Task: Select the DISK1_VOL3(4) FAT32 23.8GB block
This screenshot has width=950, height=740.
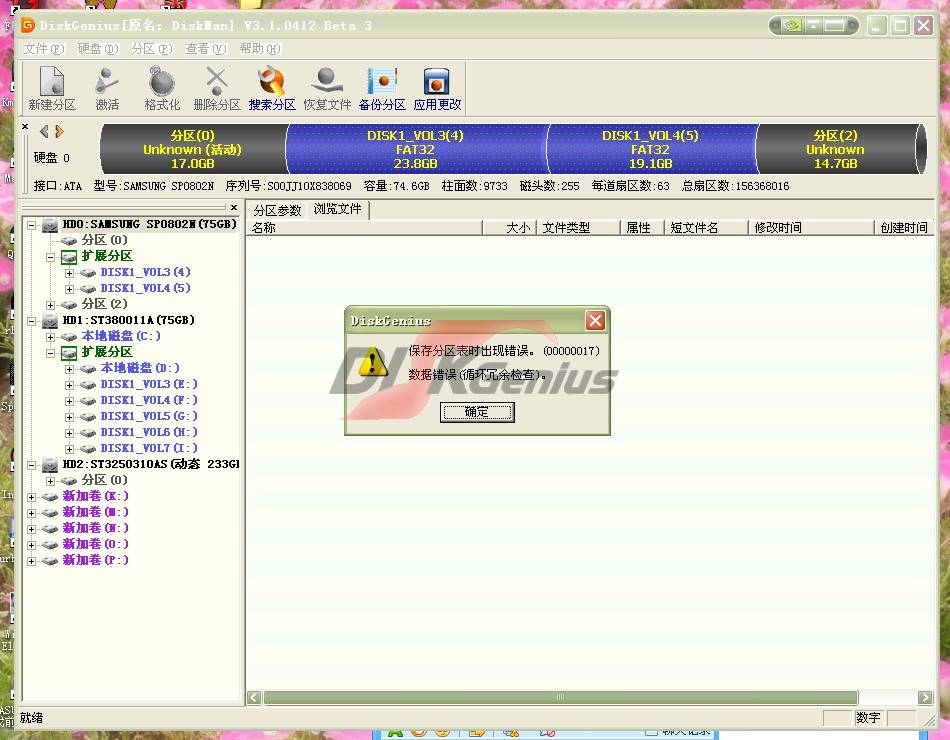Action: pos(416,149)
